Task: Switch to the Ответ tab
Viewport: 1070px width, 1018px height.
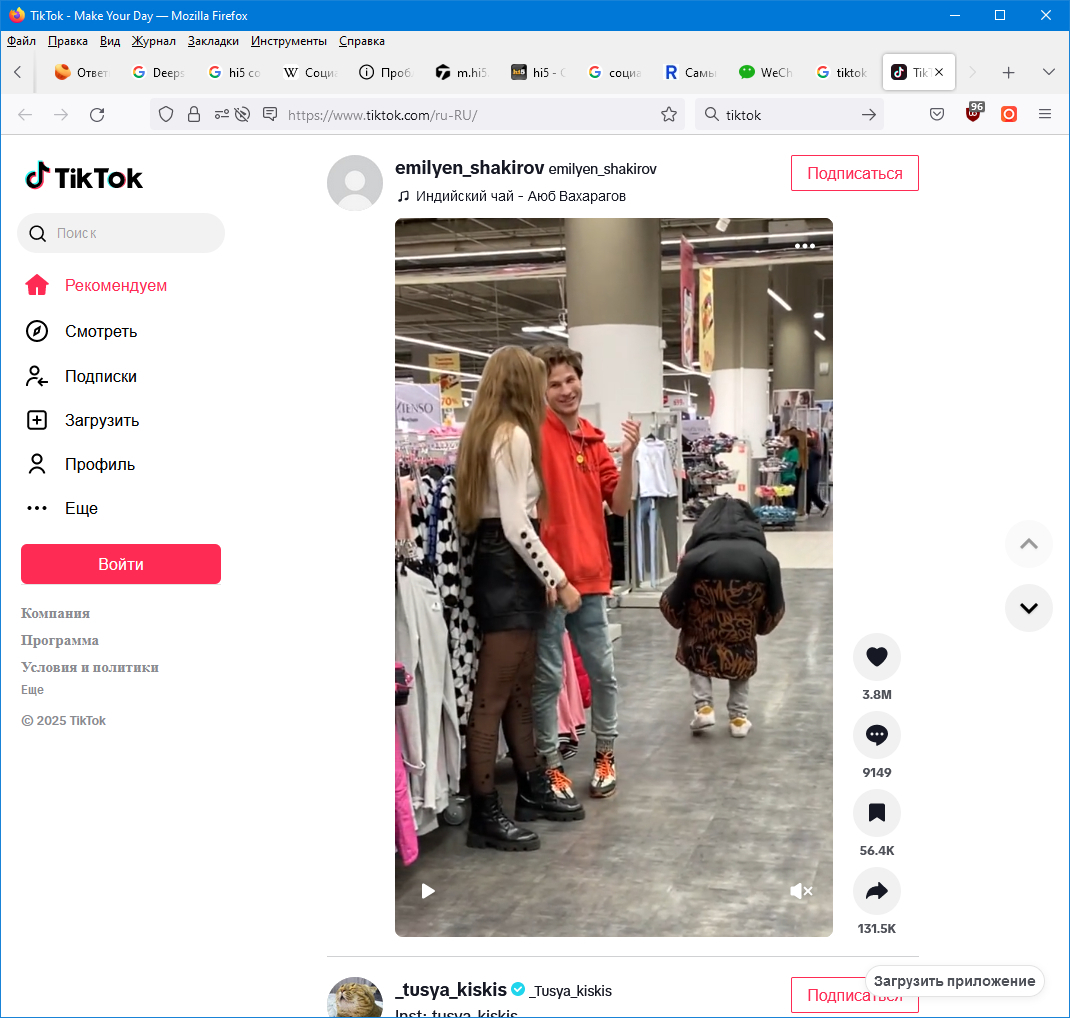Action: pyautogui.click(x=83, y=72)
